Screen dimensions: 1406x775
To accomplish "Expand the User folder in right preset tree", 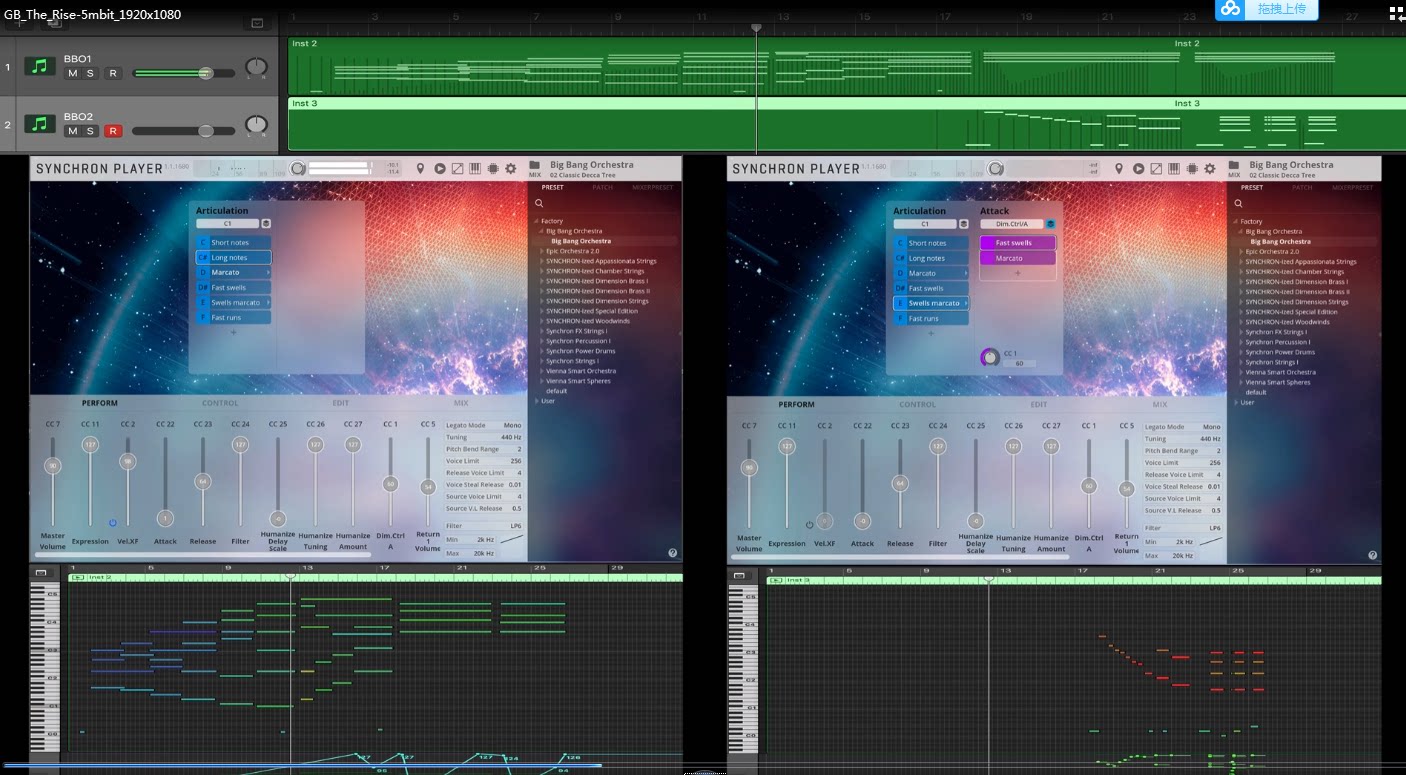I will point(1236,402).
